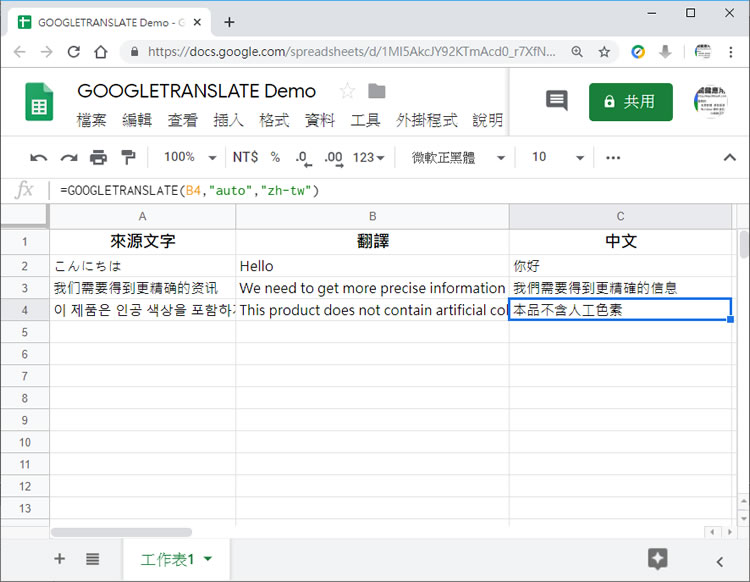Click the green 共用 share button

coord(630,102)
